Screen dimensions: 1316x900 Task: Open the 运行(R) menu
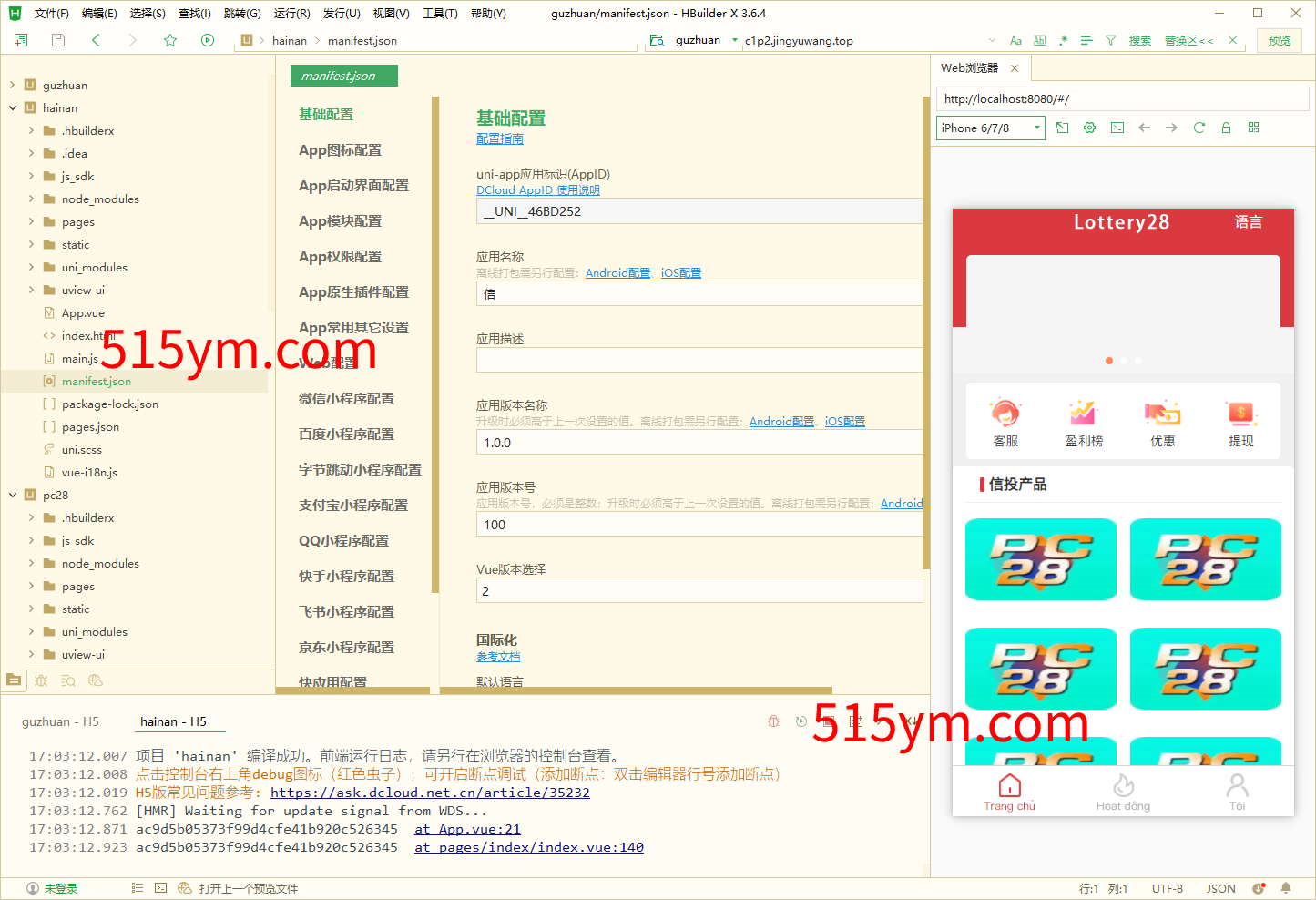pyautogui.click(x=291, y=13)
